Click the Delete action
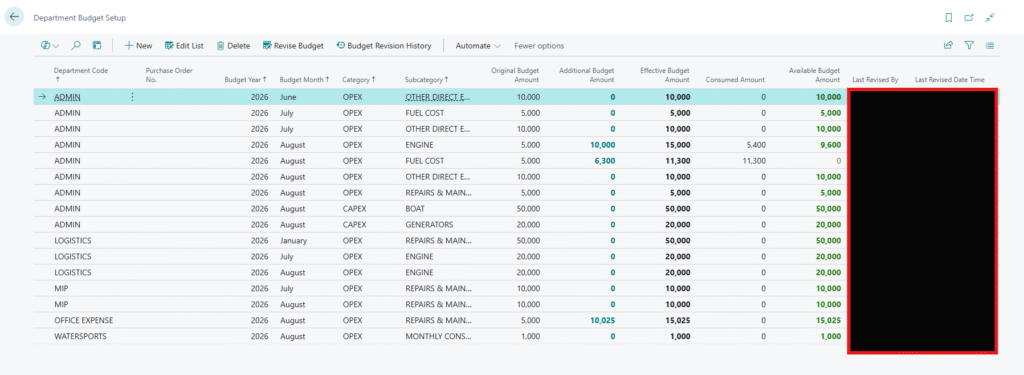The image size is (1024, 375). pyautogui.click(x=233, y=46)
